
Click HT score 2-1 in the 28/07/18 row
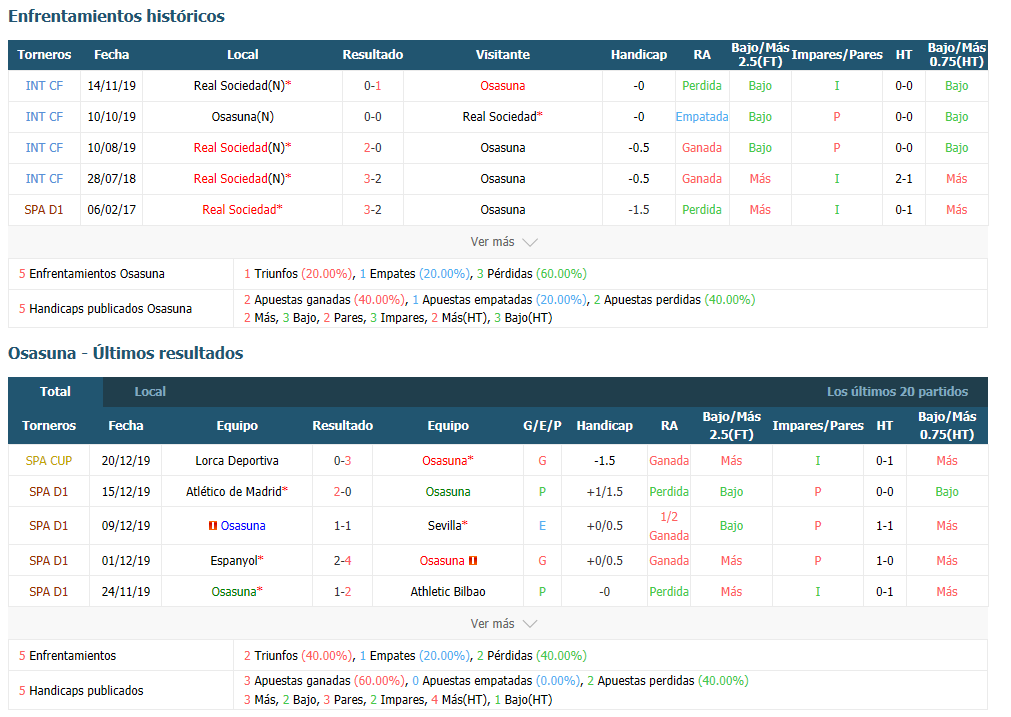tap(903, 179)
